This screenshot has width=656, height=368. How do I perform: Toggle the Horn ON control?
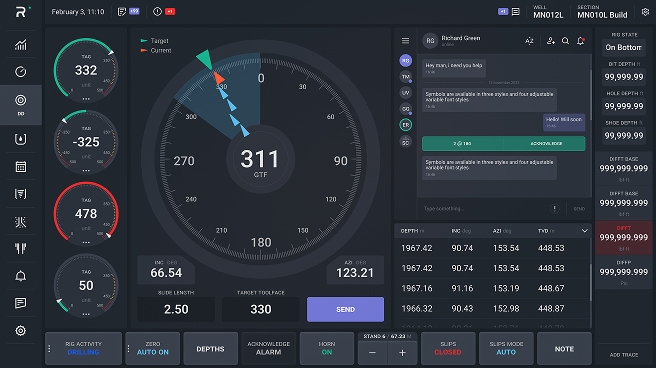tap(327, 348)
